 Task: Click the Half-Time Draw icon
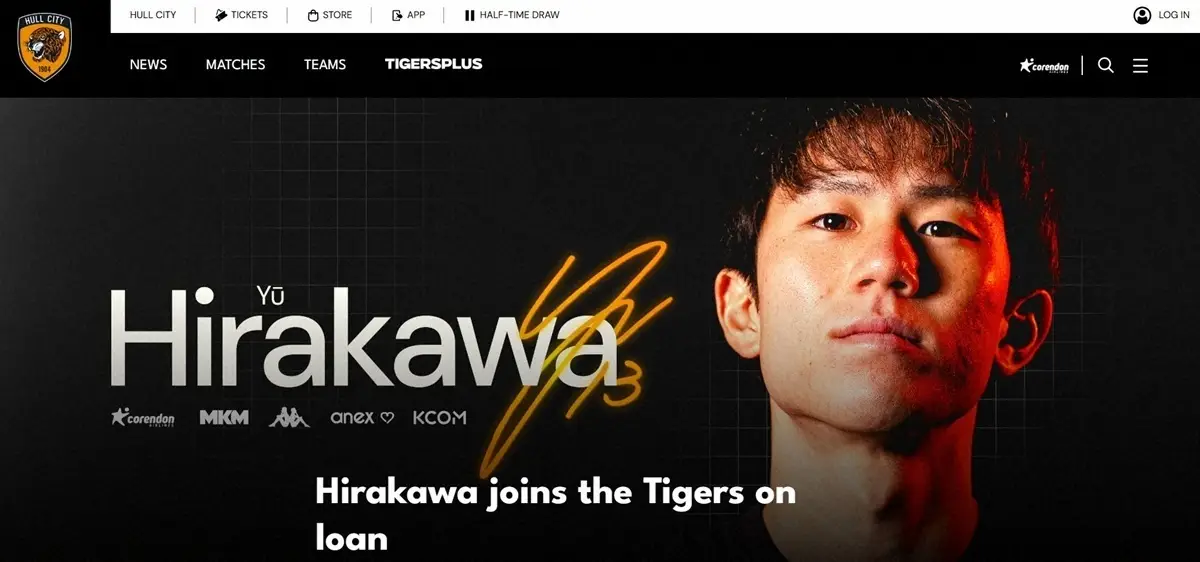tap(469, 15)
